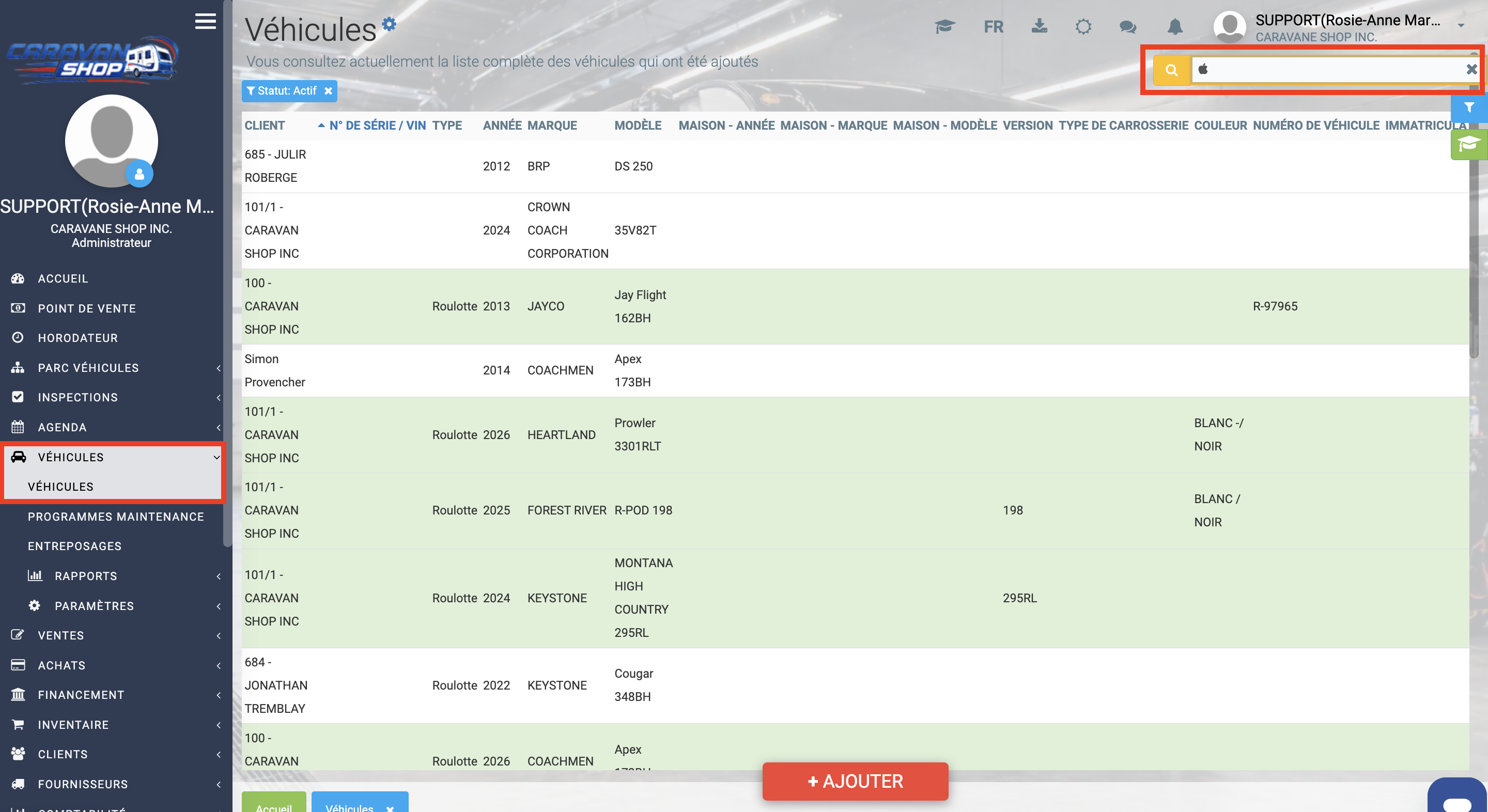
Task: Open the blue filter funnel tab
Action: (1469, 108)
